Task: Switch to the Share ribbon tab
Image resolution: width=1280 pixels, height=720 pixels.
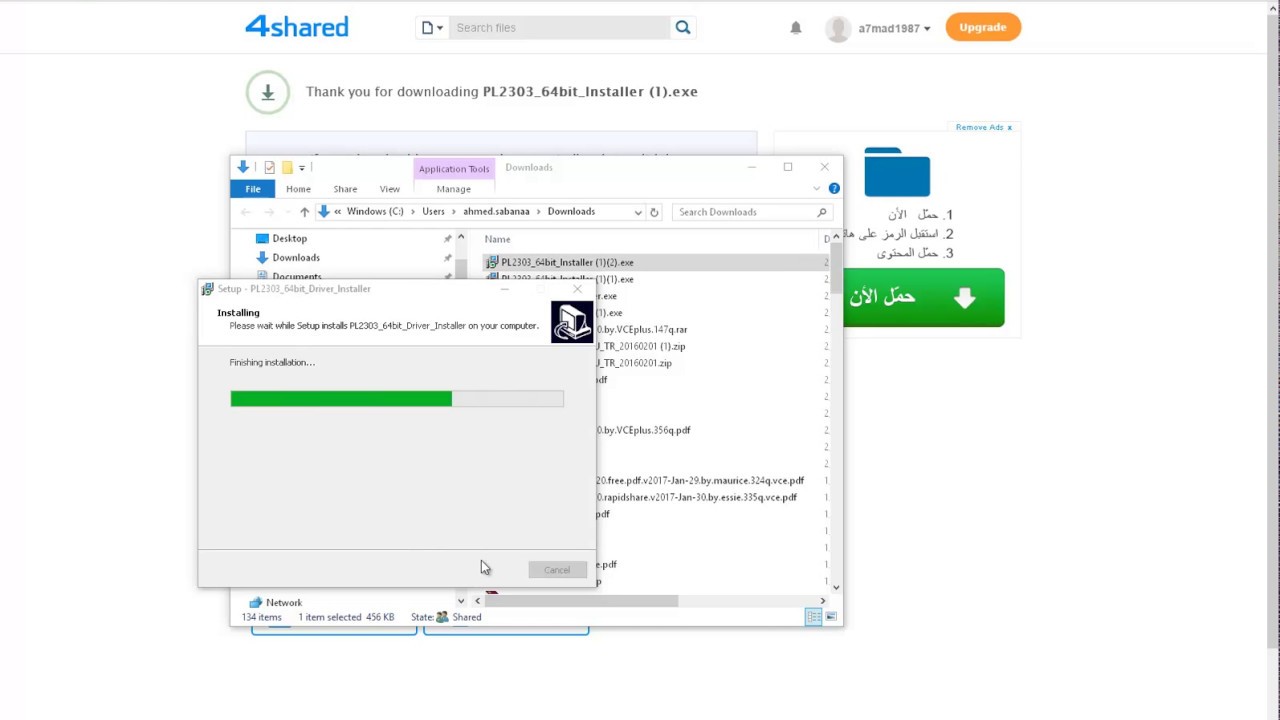Action: click(345, 189)
